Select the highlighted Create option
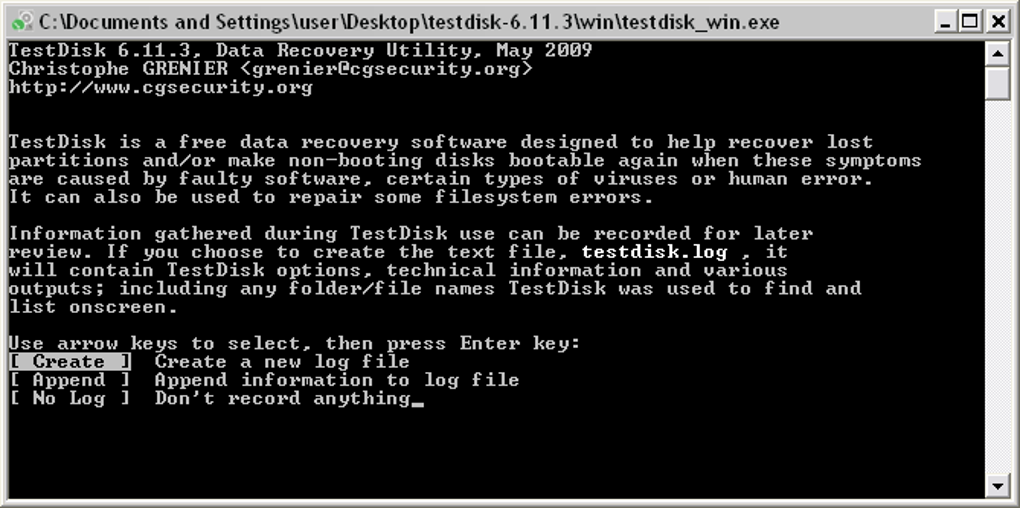The width and height of the screenshot is (1020, 508). [x=70, y=362]
